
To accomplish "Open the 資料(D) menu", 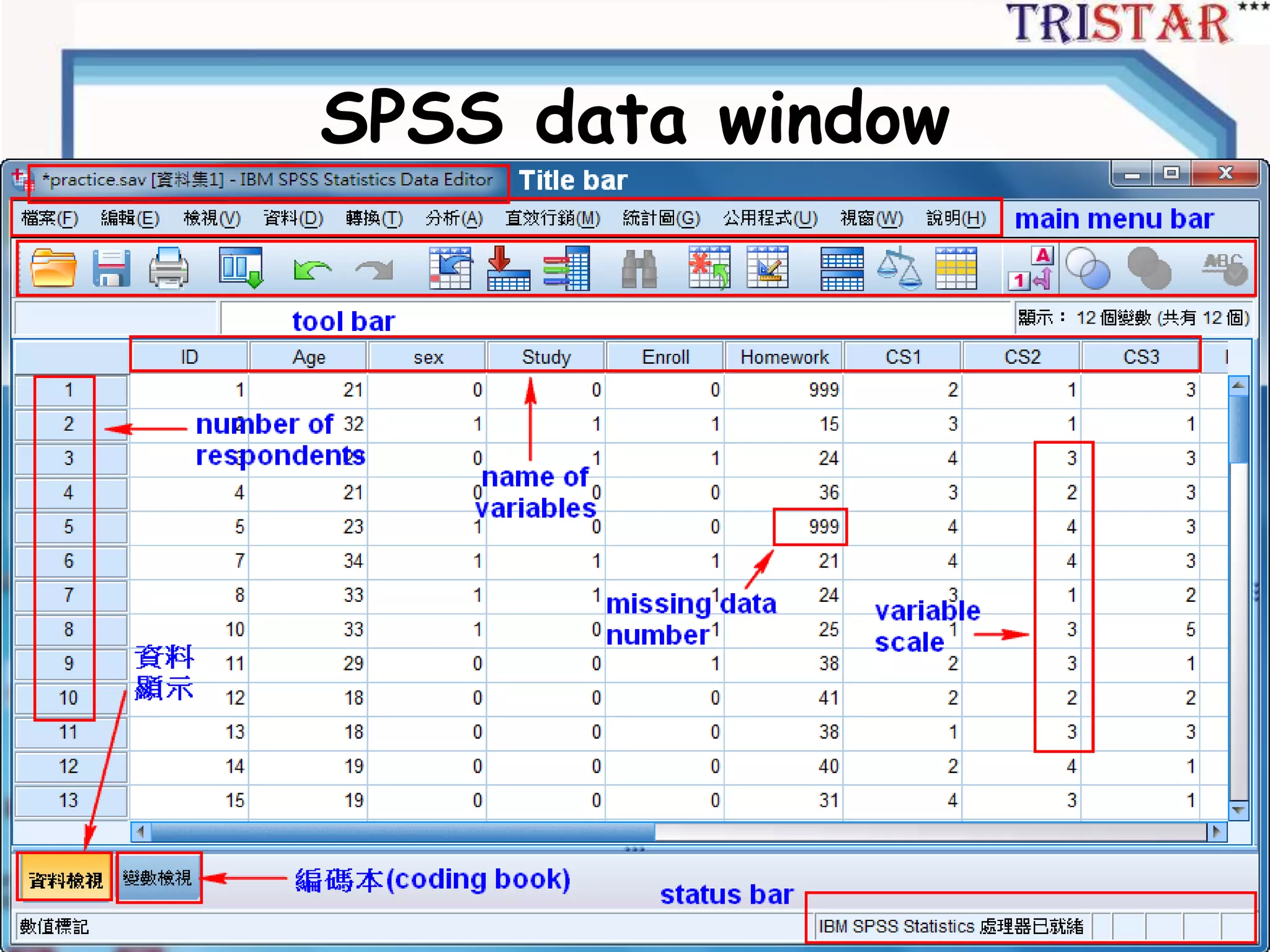I will point(293,218).
